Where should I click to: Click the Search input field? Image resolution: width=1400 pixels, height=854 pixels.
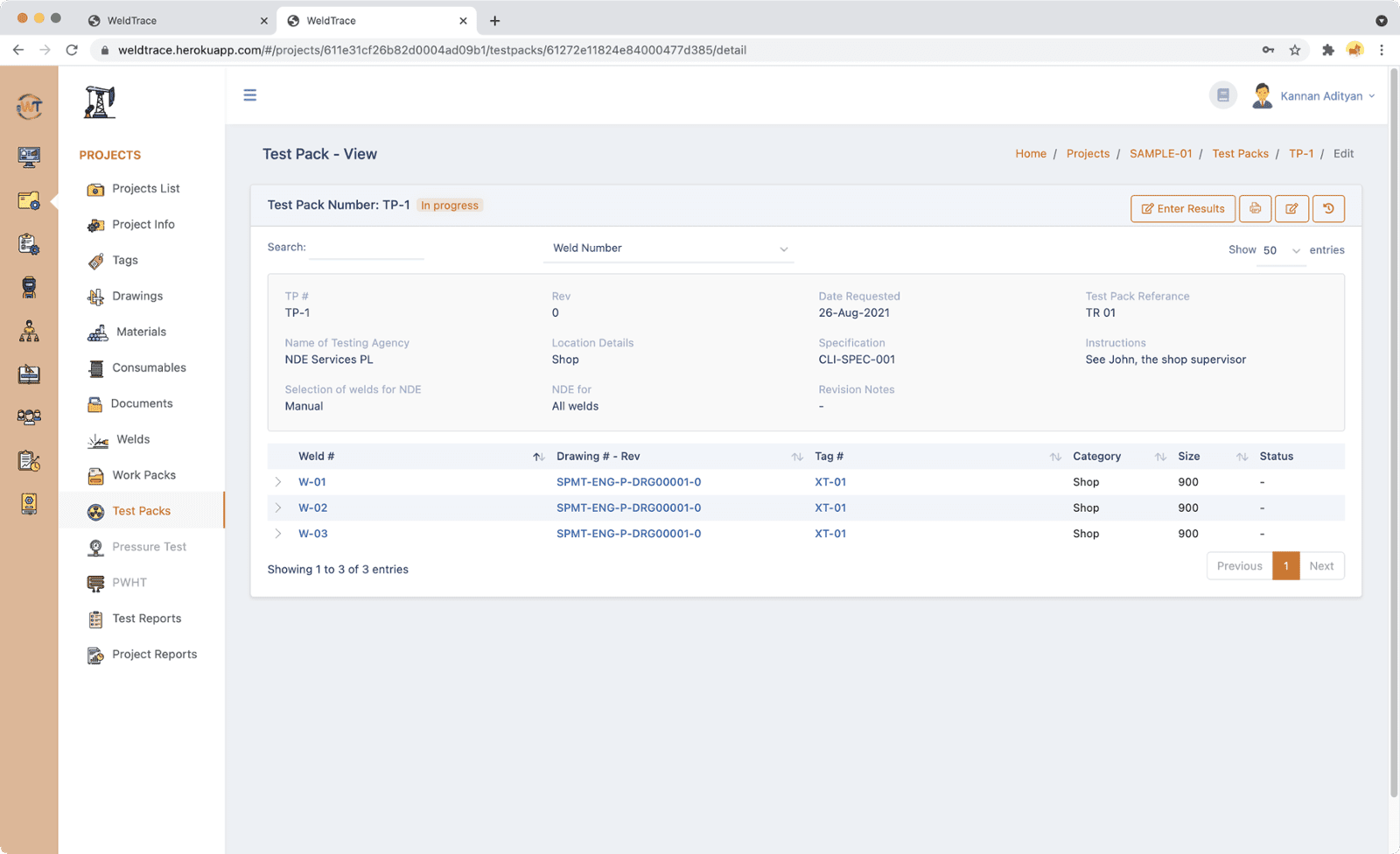click(x=367, y=248)
